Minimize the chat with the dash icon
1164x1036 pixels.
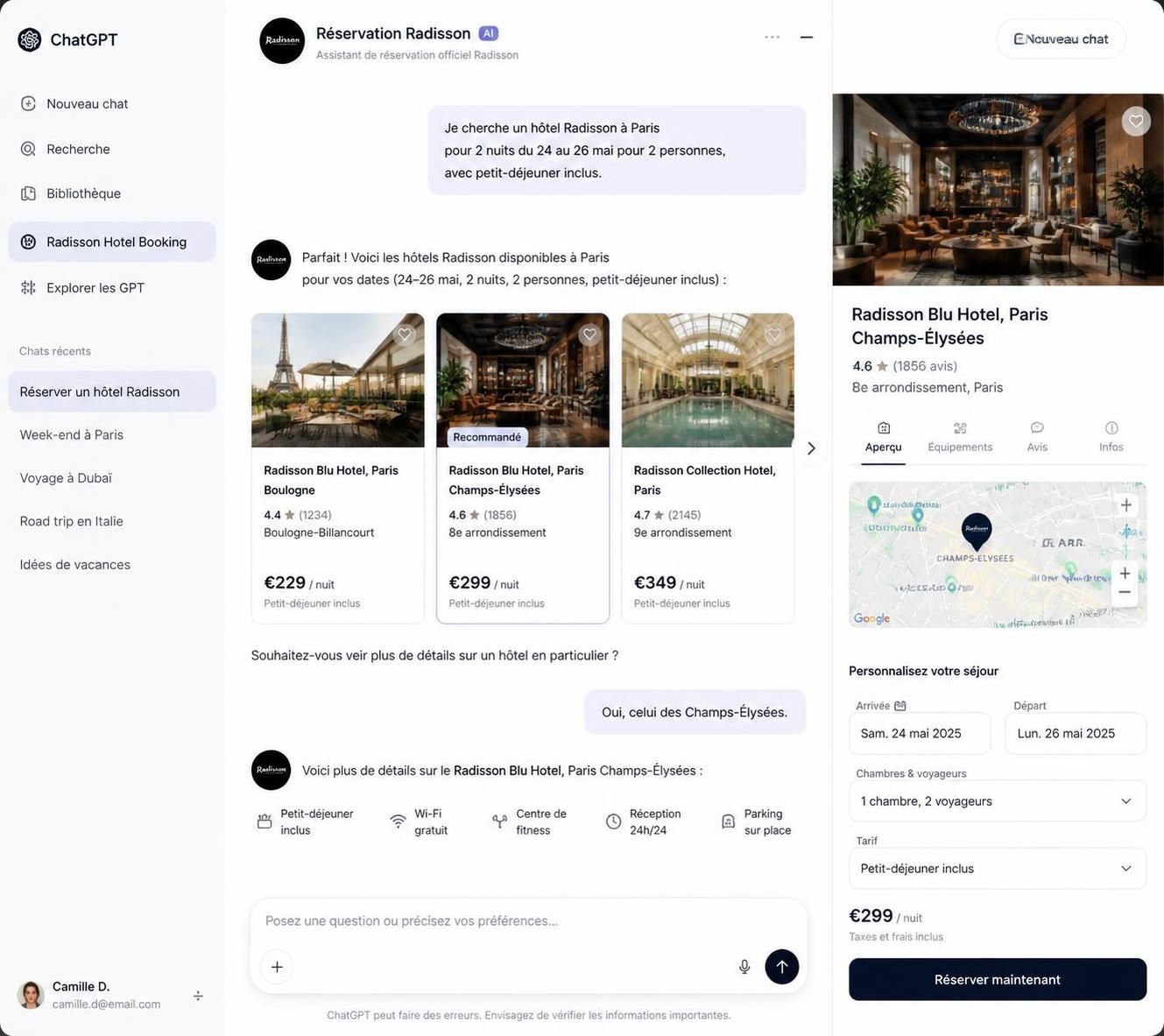click(807, 37)
